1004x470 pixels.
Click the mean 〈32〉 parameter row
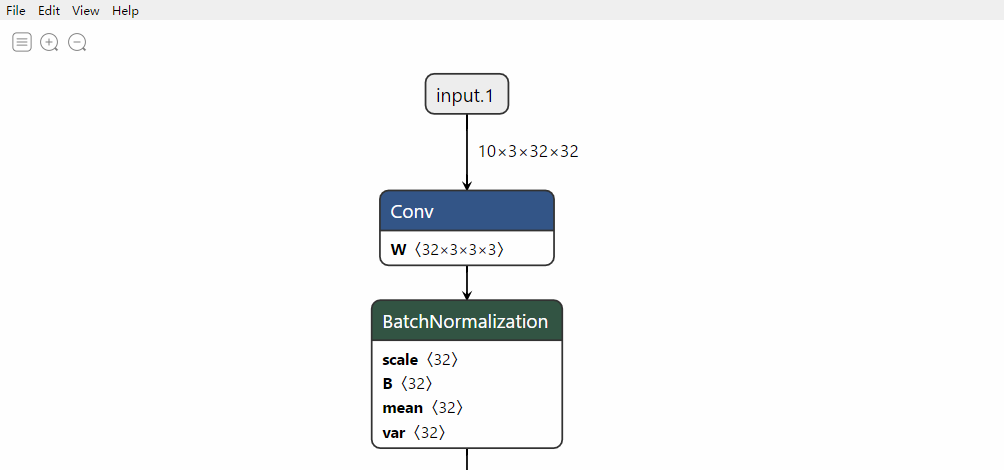[467, 408]
